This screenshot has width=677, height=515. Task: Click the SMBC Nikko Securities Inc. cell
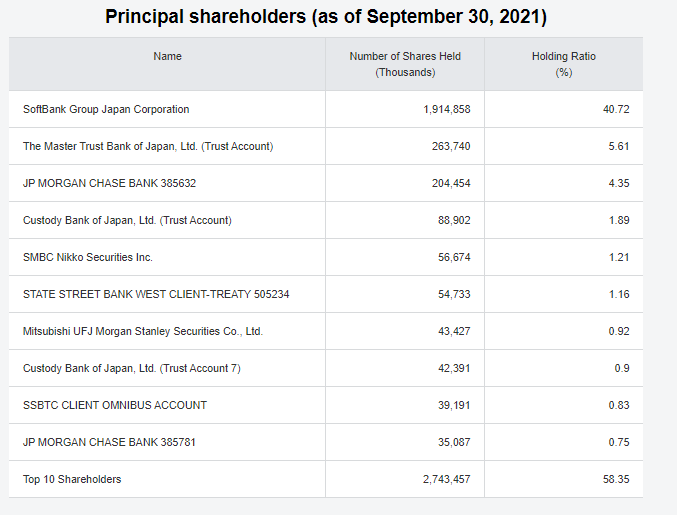88,257
